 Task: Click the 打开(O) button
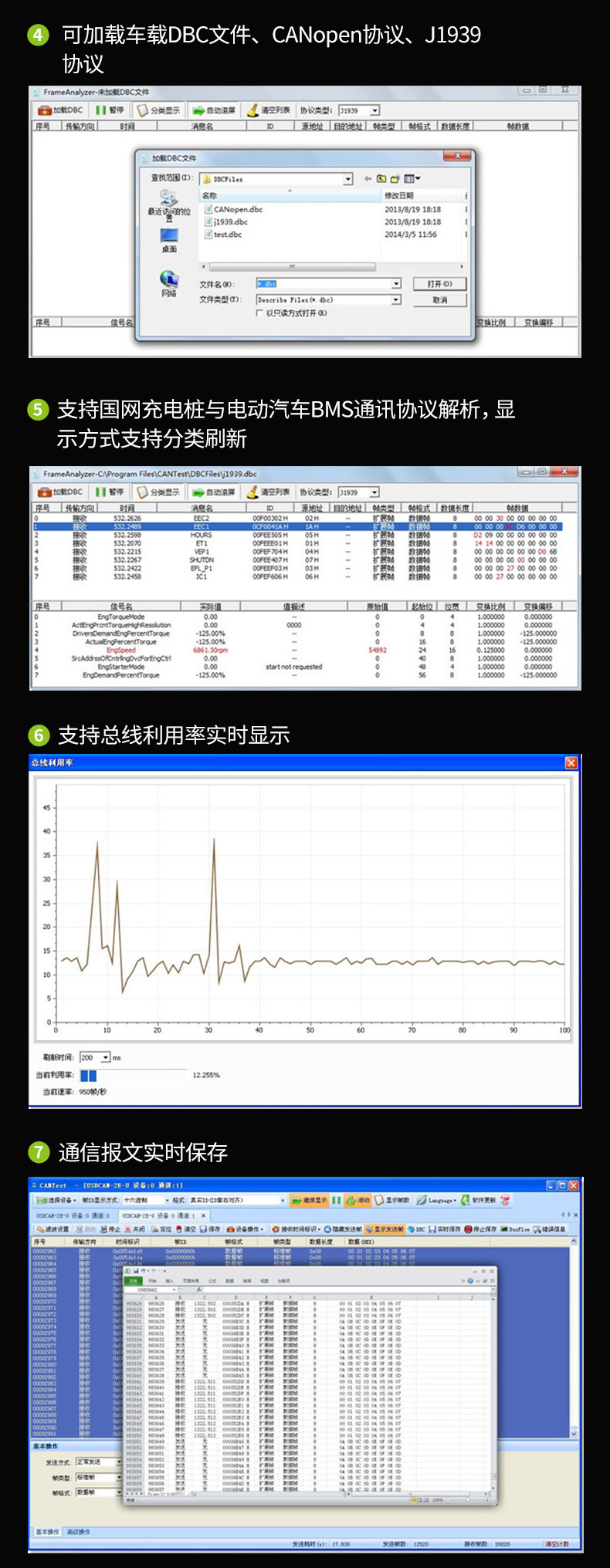(439, 284)
